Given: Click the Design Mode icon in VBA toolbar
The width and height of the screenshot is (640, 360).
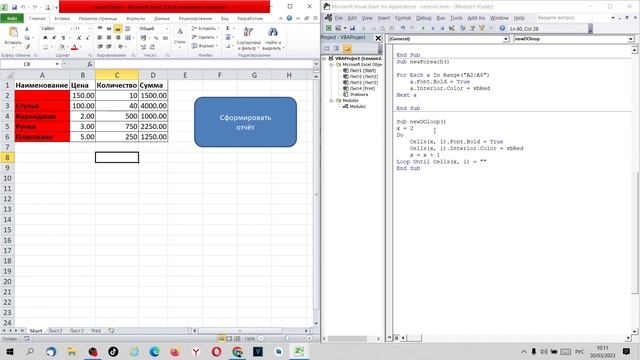Looking at the screenshot, I should click(451, 29).
